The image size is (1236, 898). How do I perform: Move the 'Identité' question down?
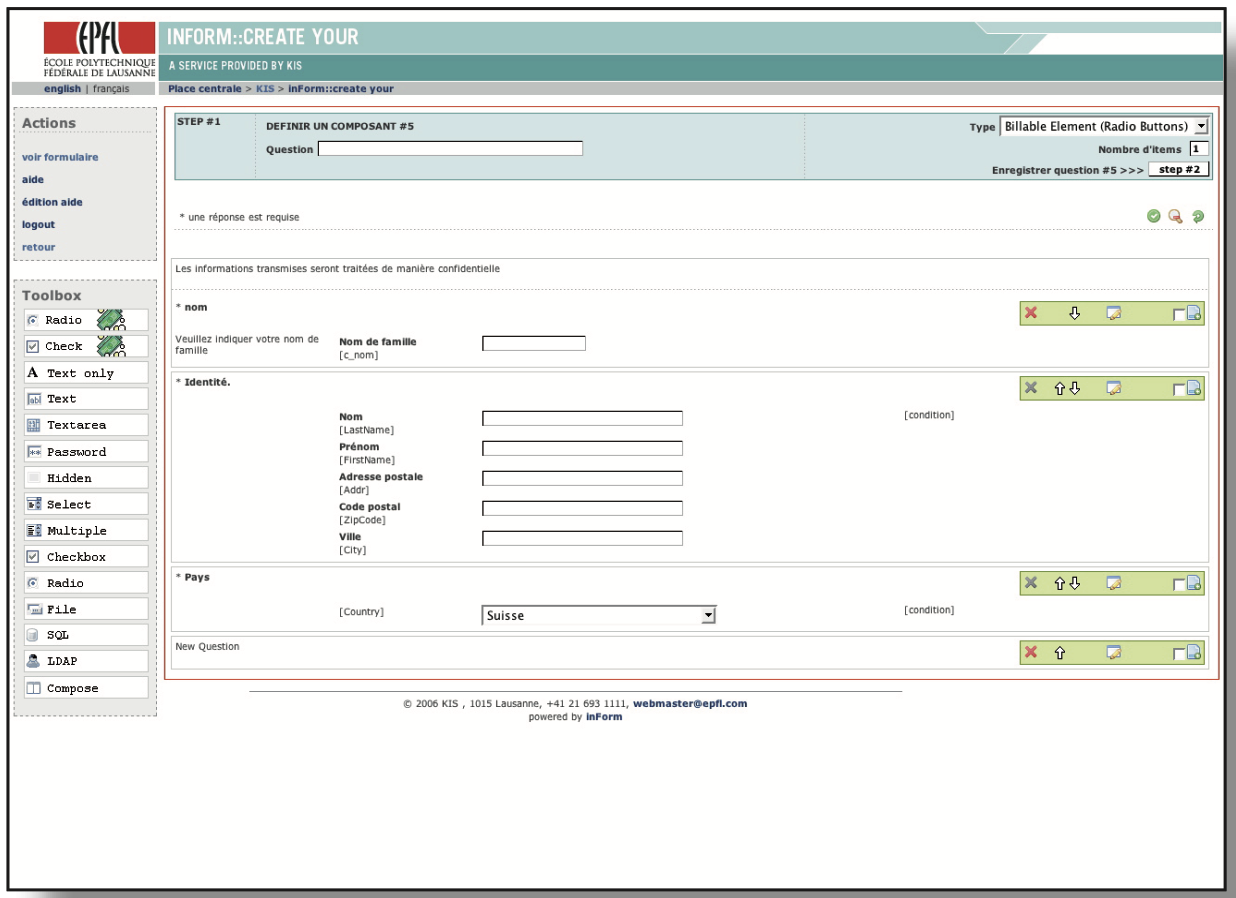click(x=1075, y=388)
